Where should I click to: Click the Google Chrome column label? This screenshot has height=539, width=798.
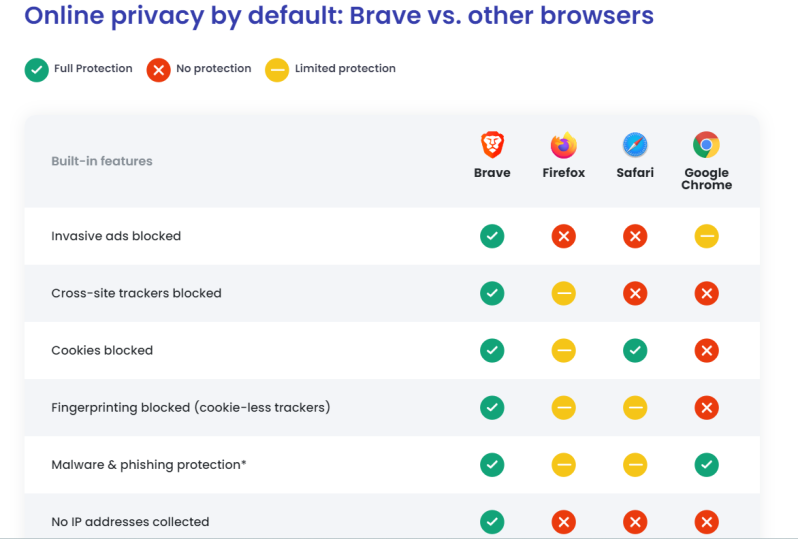[706, 179]
